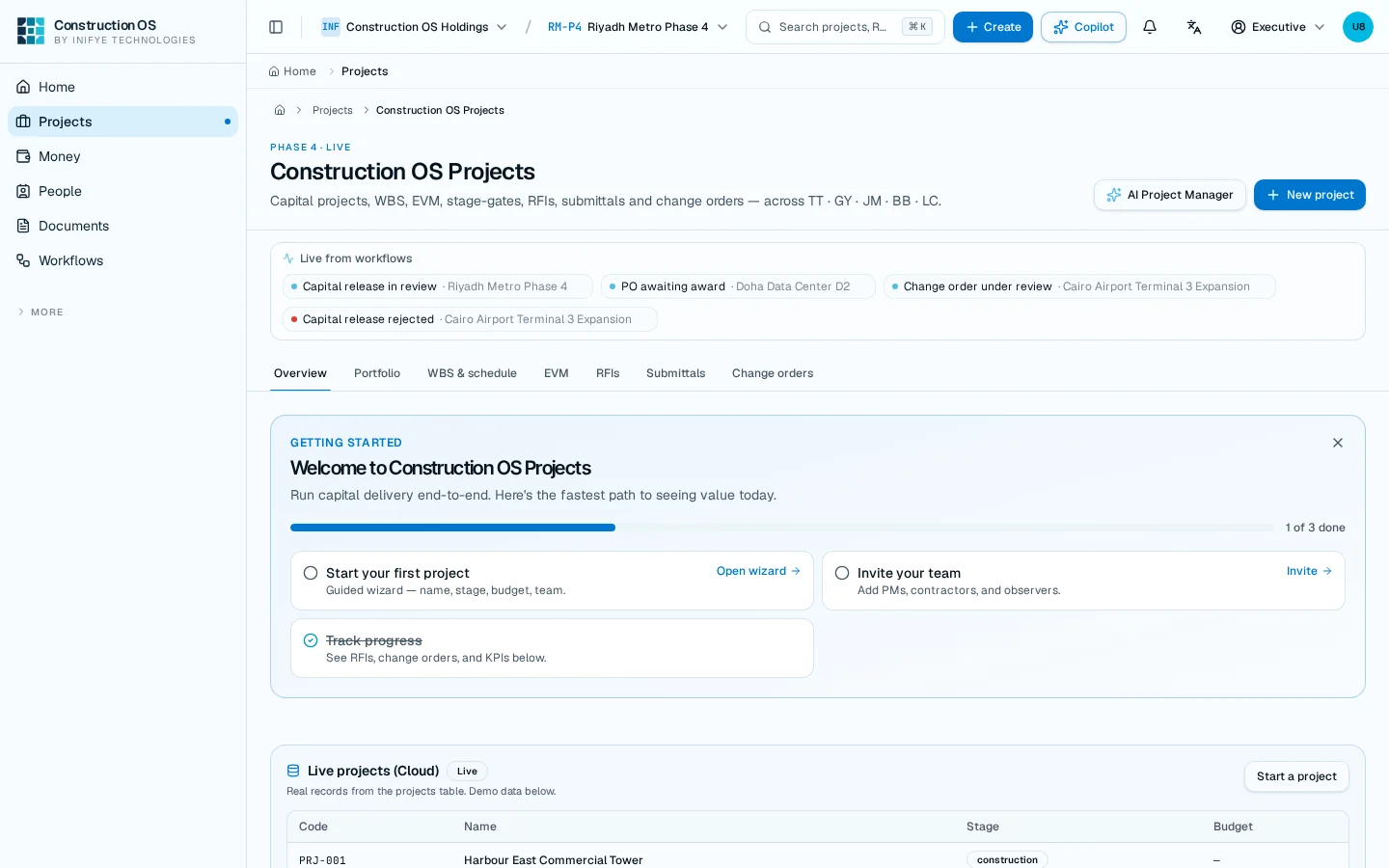Viewport: 1389px width, 868px height.
Task: Select the RFIs tab
Action: tap(608, 373)
